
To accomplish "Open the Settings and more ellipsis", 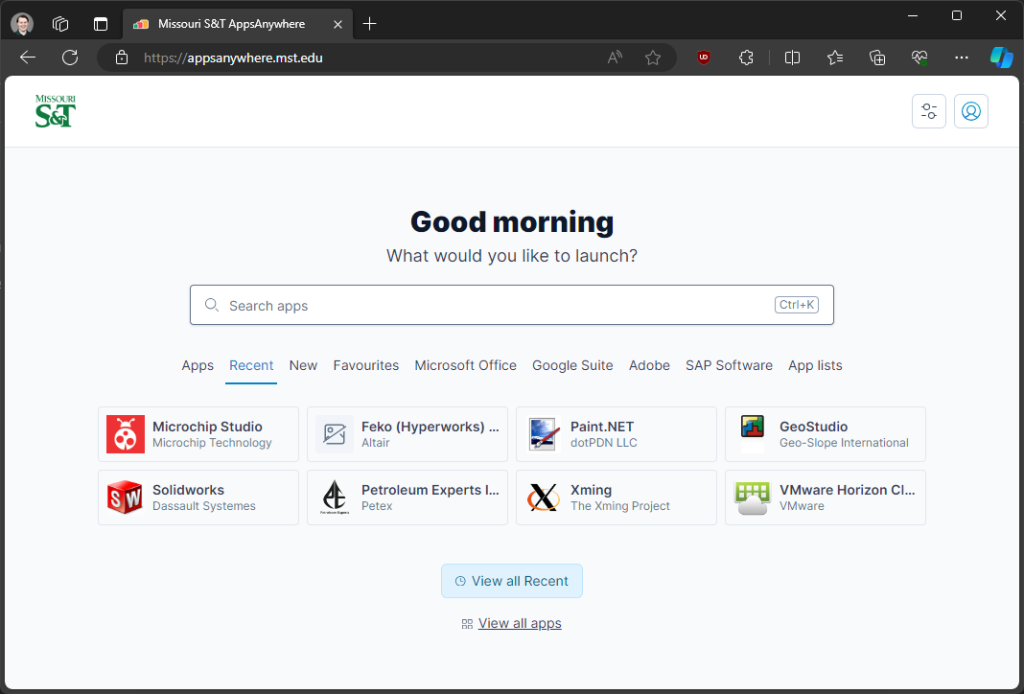I will point(961,57).
